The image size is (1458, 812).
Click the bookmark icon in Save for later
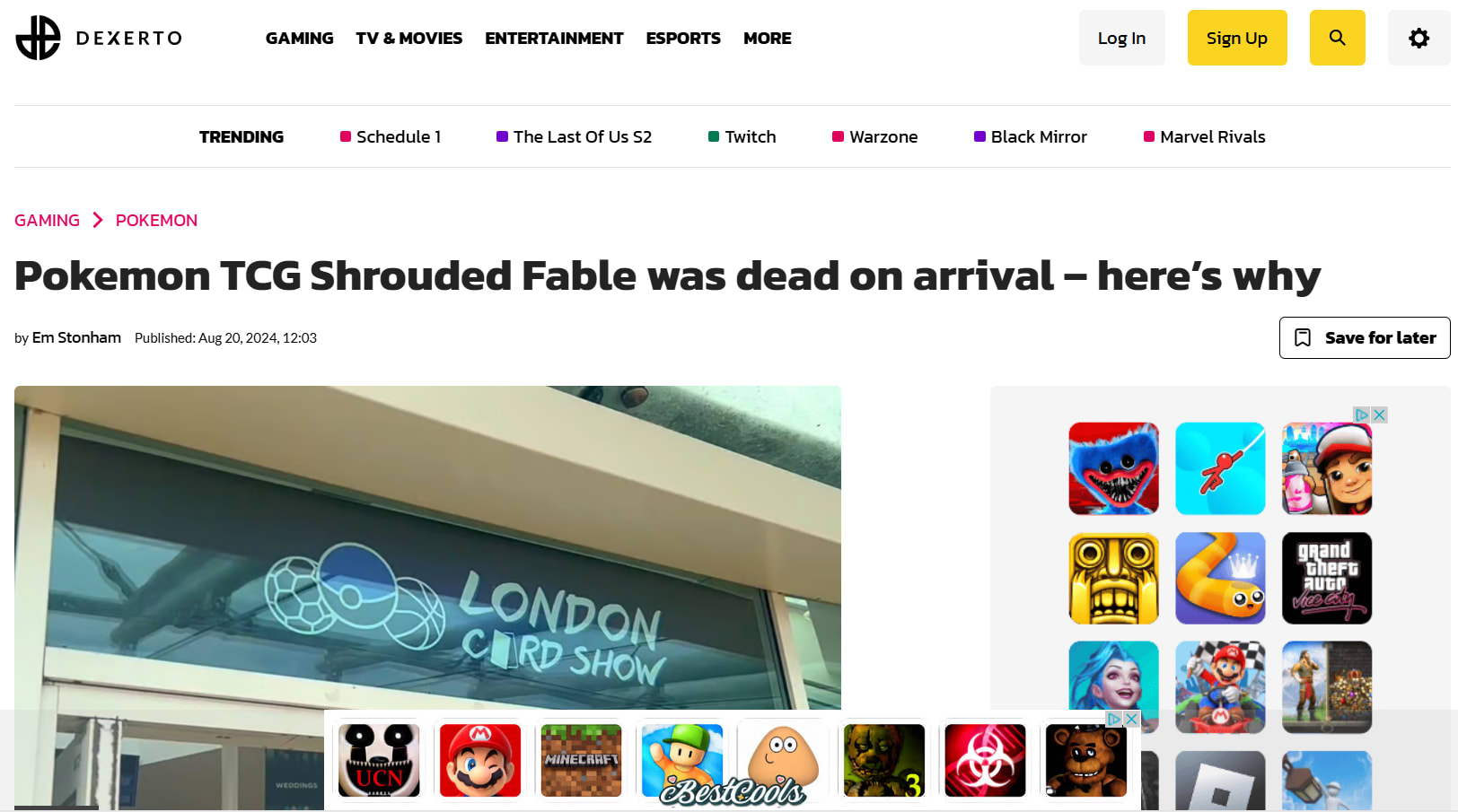click(1303, 337)
